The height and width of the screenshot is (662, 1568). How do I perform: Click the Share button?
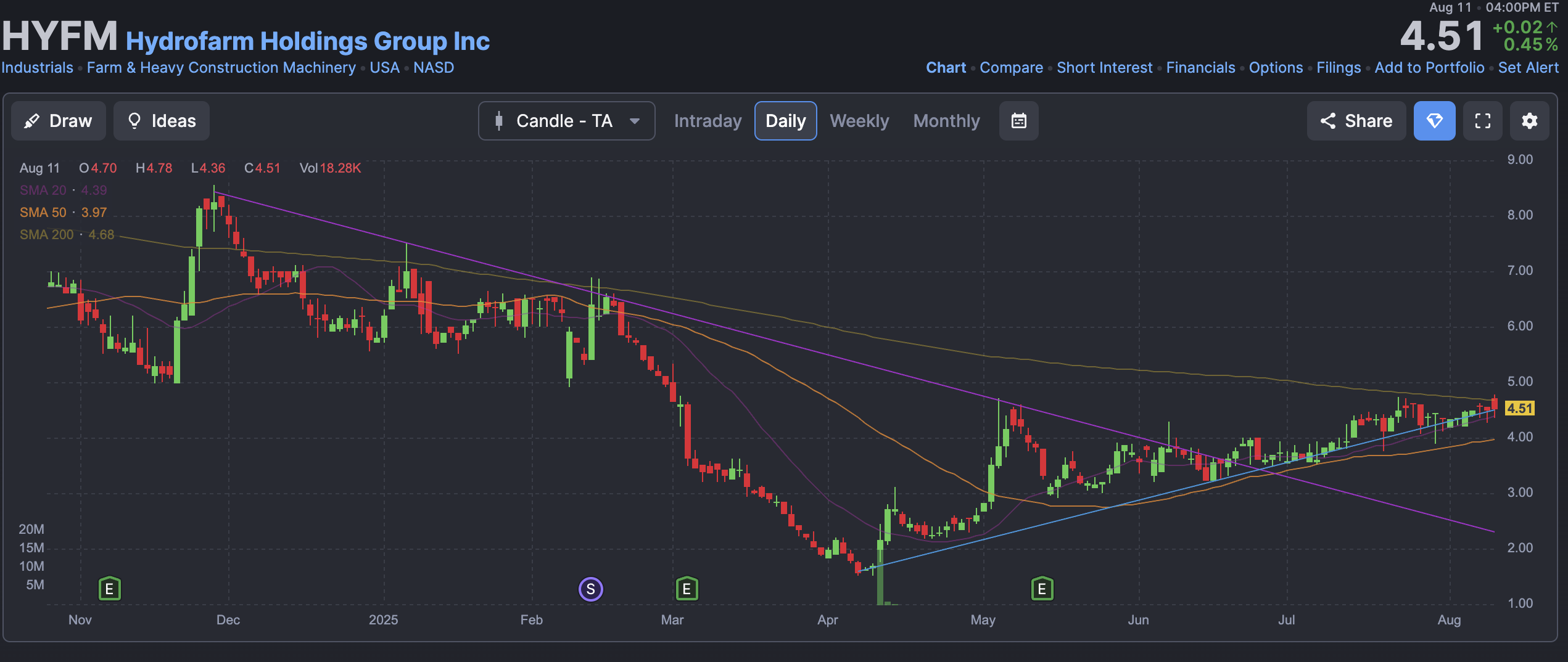1356,121
